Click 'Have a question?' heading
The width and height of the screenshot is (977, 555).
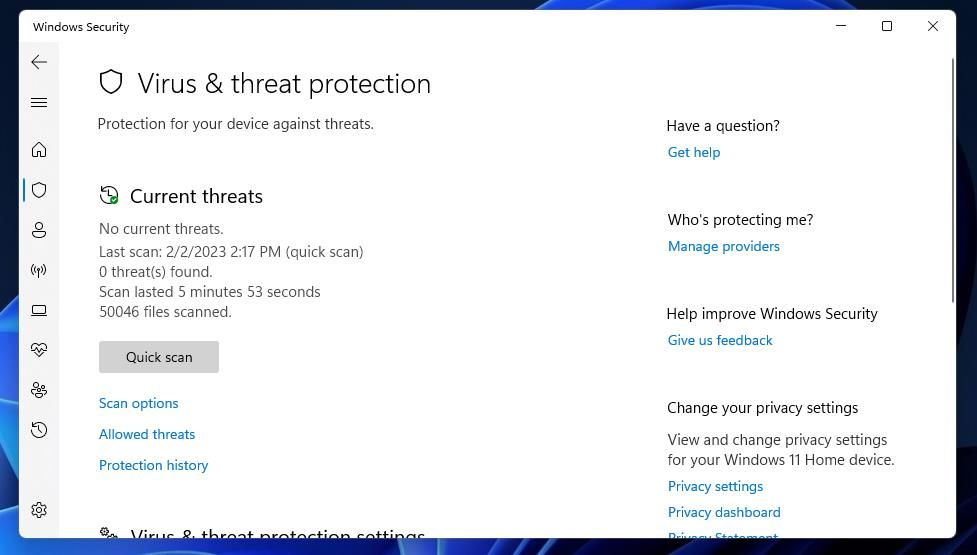coord(723,126)
